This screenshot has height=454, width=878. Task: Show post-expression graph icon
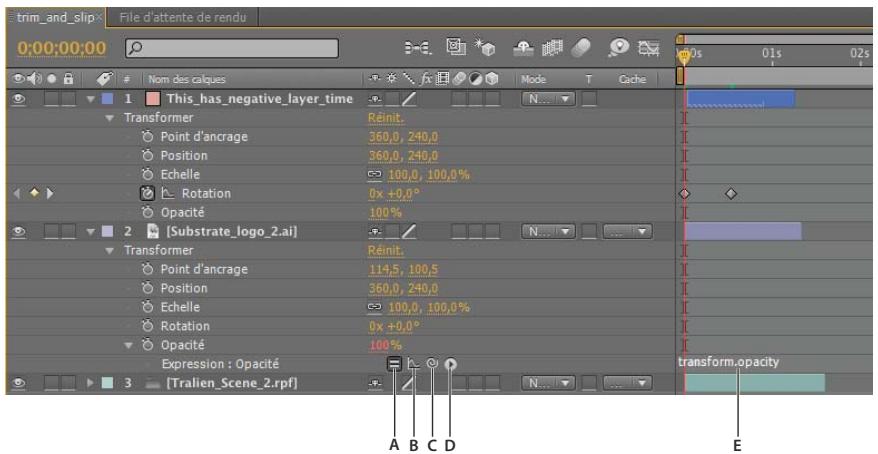pos(413,364)
